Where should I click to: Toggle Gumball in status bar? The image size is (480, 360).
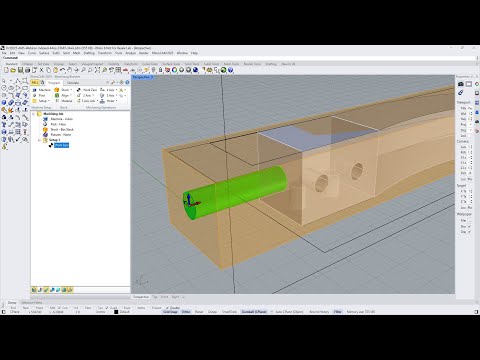[254, 312]
